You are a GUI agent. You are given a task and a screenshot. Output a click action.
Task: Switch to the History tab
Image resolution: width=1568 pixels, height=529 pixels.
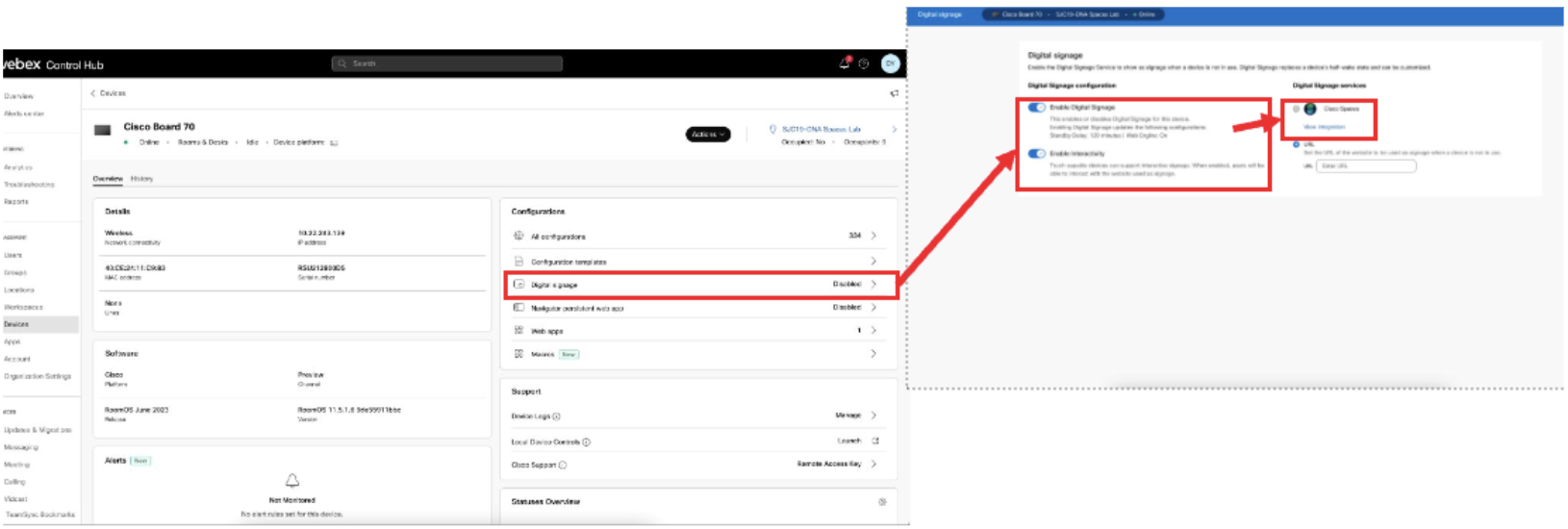coord(141,179)
